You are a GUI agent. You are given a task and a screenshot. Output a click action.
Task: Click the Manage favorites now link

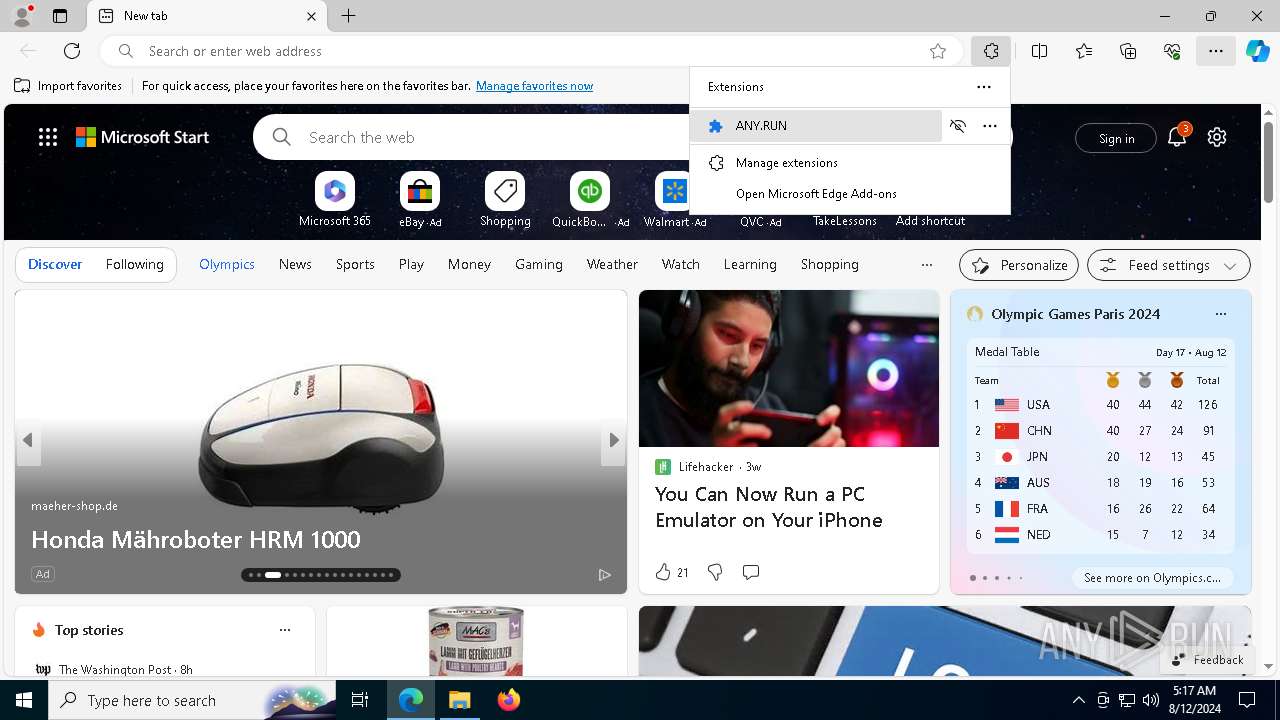534,86
